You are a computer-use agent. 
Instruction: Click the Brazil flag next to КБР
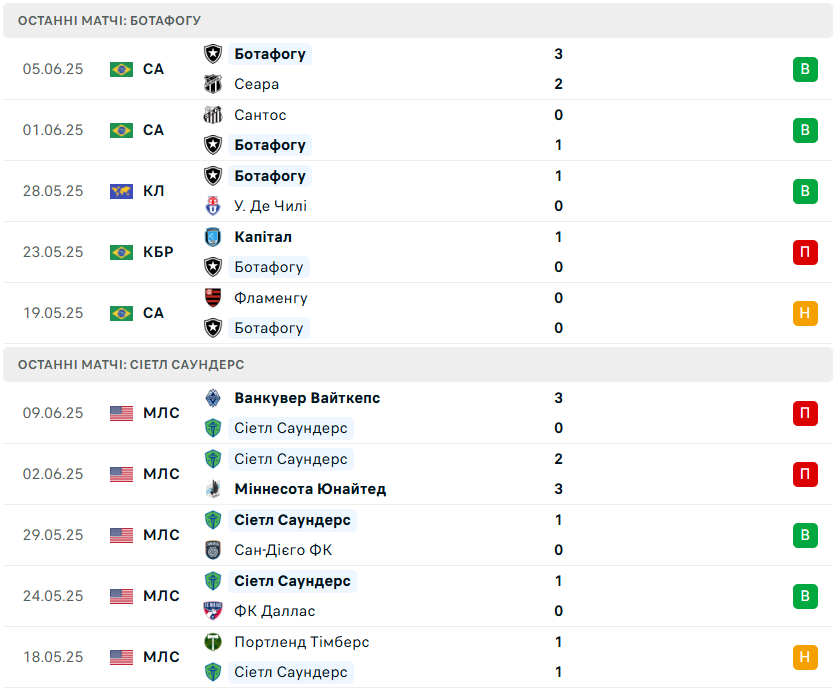pyautogui.click(x=122, y=252)
